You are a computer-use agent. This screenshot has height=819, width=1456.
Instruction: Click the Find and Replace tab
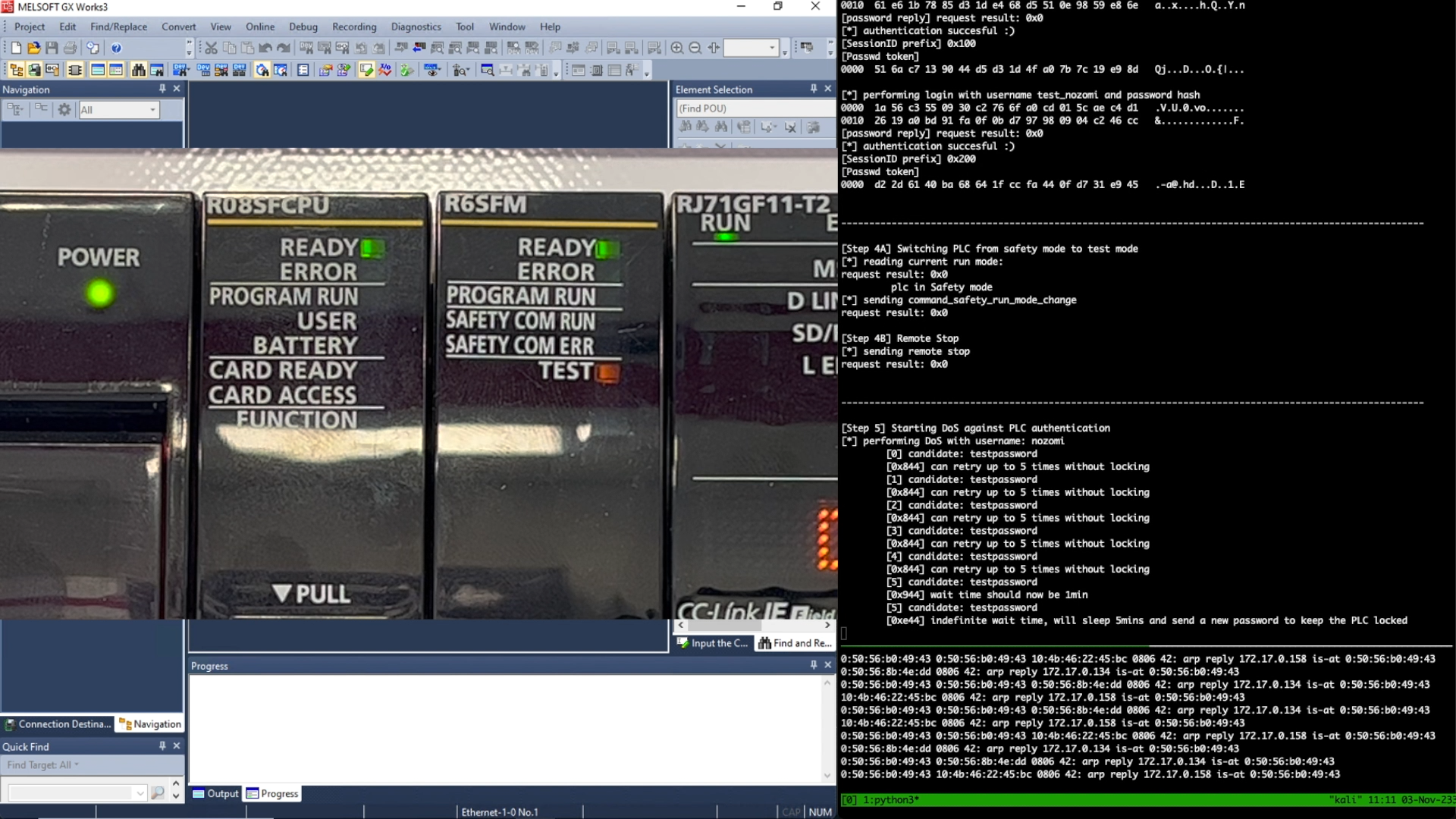[795, 643]
